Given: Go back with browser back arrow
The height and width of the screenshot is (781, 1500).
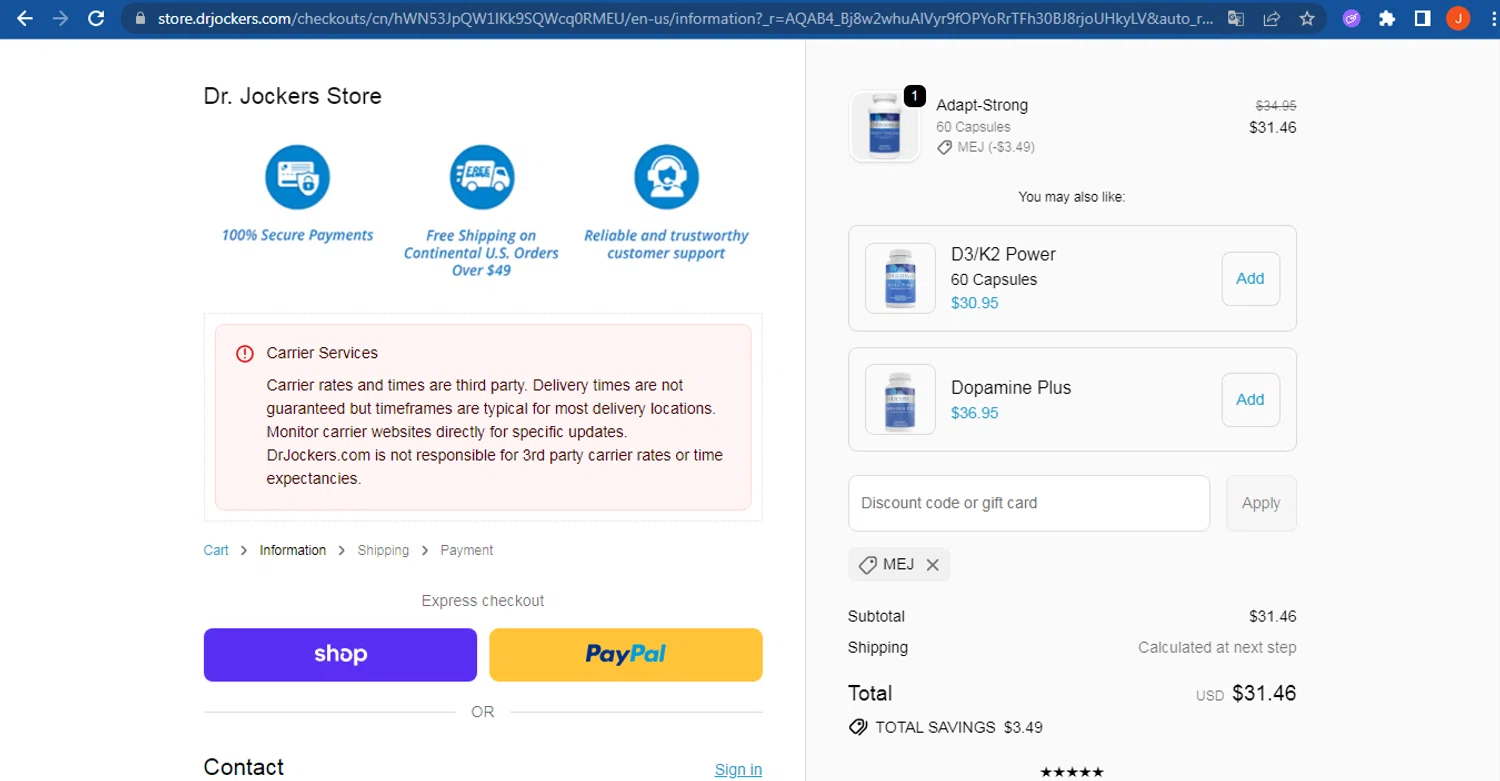Looking at the screenshot, I should (25, 18).
